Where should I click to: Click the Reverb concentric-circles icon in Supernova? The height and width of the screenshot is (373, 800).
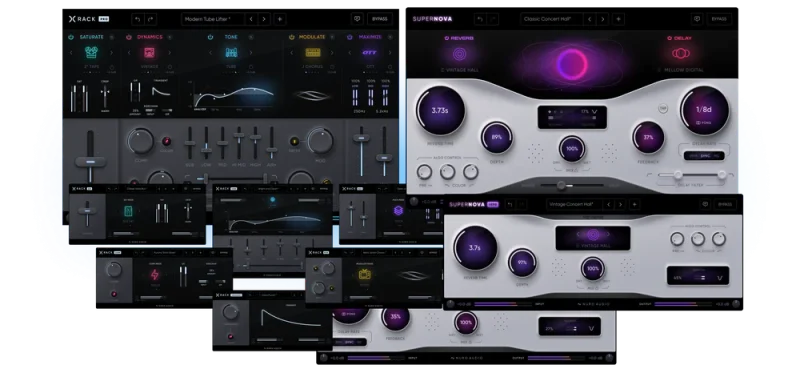(459, 54)
